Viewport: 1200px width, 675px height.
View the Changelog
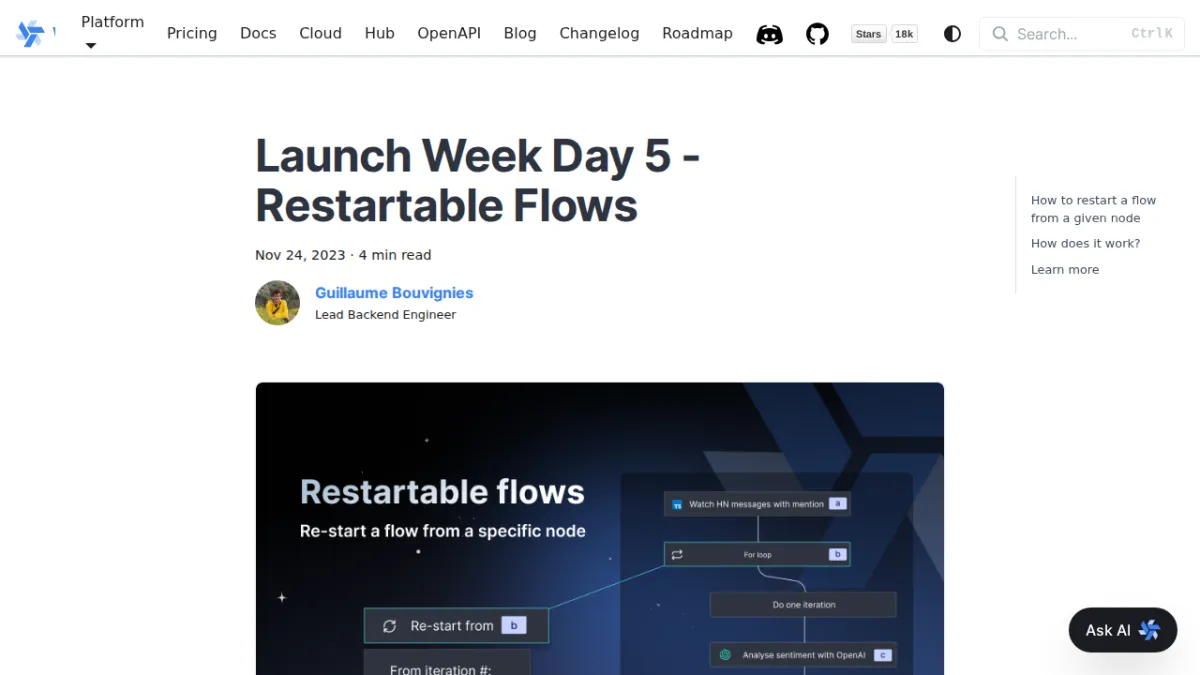click(x=599, y=34)
